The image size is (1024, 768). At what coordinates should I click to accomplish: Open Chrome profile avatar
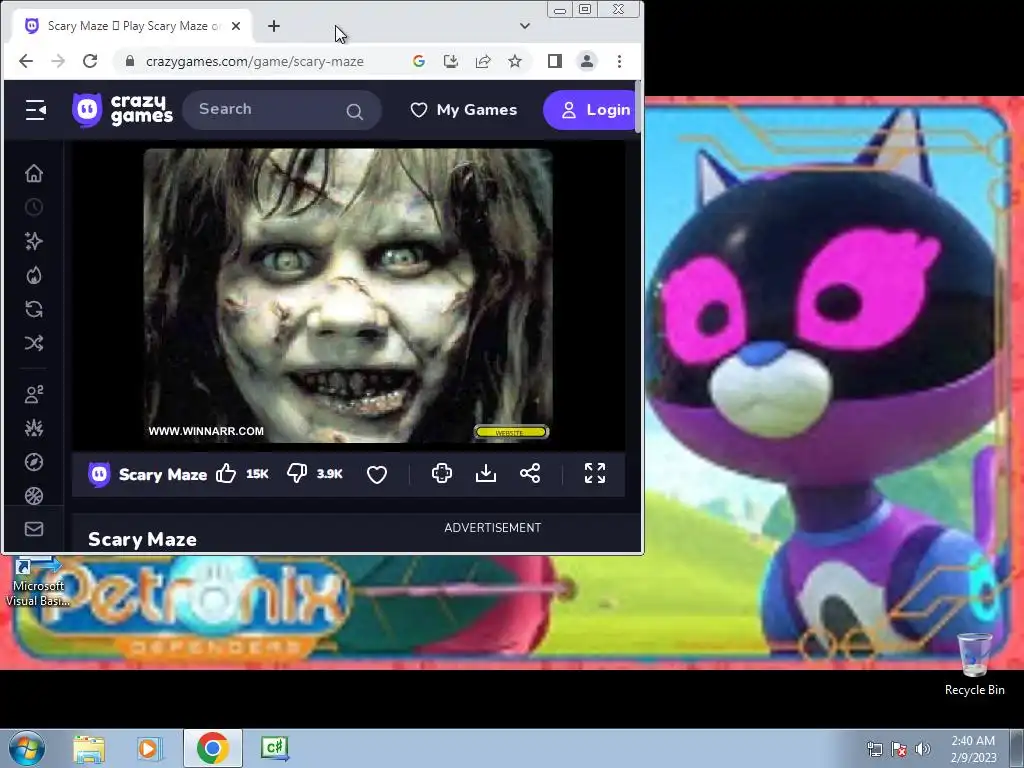[x=586, y=61]
